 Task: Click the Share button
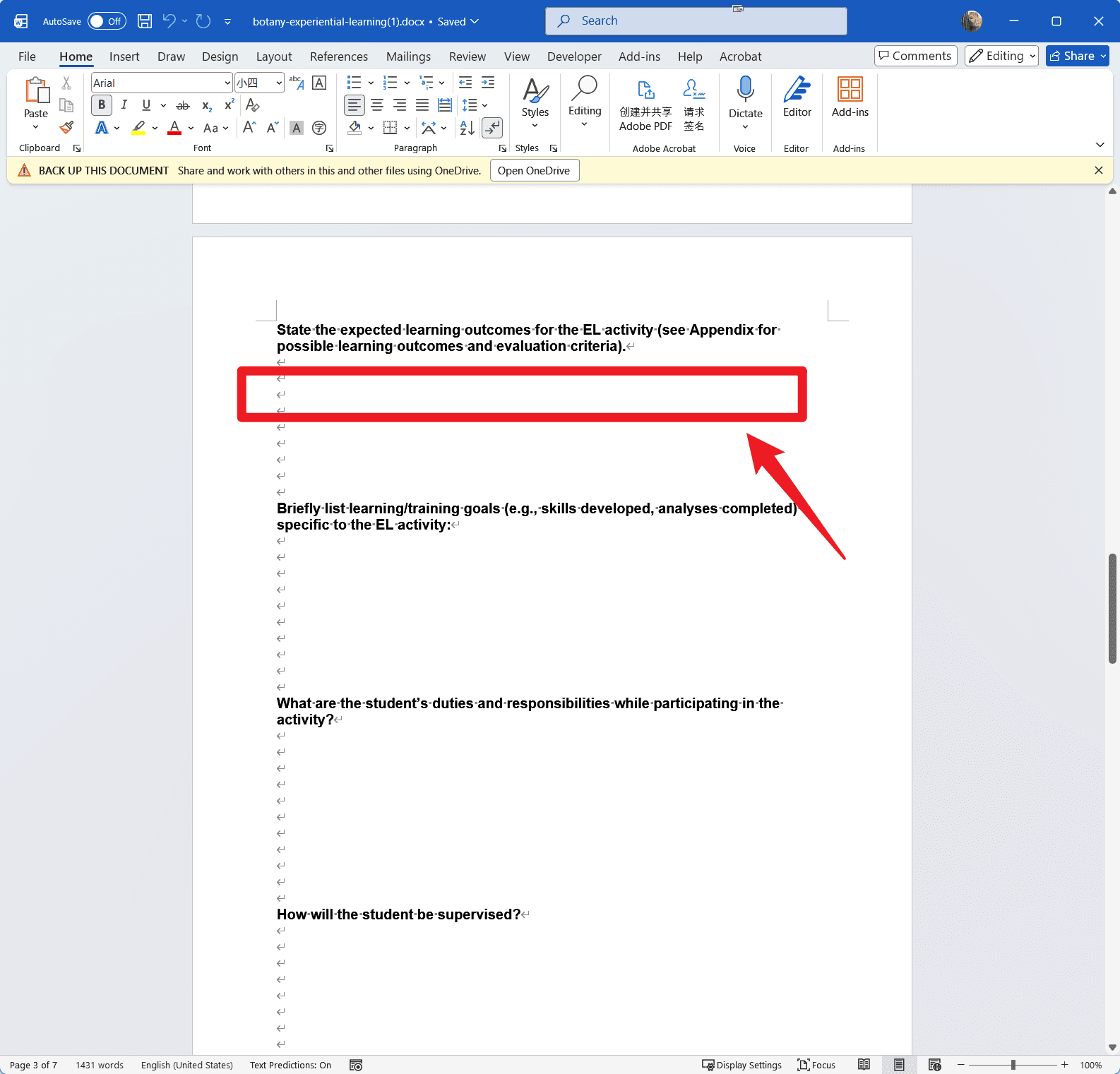1077,56
